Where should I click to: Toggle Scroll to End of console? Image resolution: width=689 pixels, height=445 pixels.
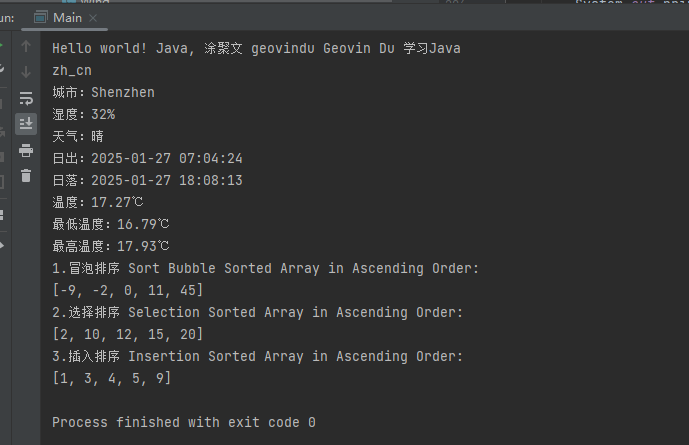pyautogui.click(x=26, y=124)
